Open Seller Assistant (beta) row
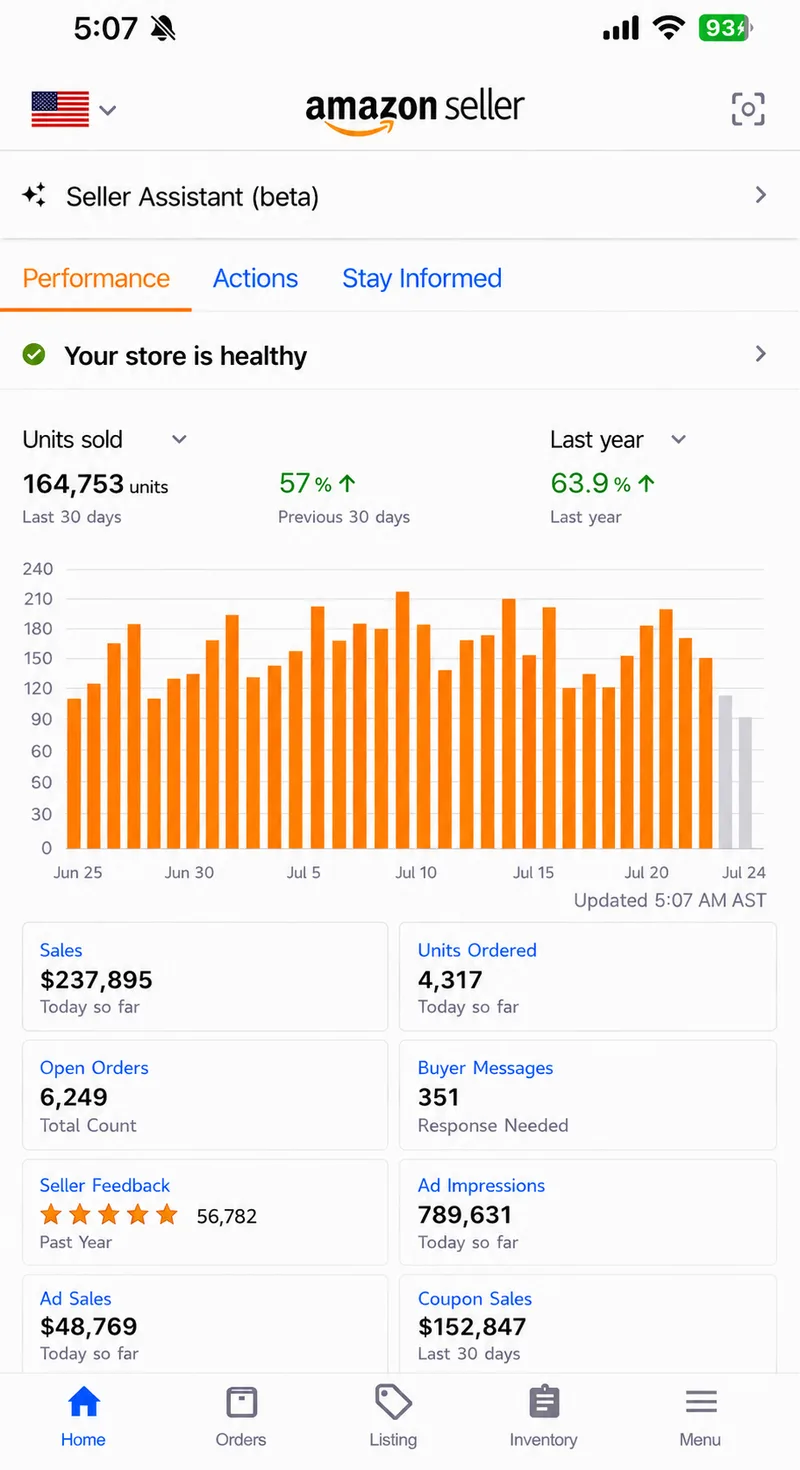Viewport: 800px width, 1470px height. pyautogui.click(x=400, y=196)
